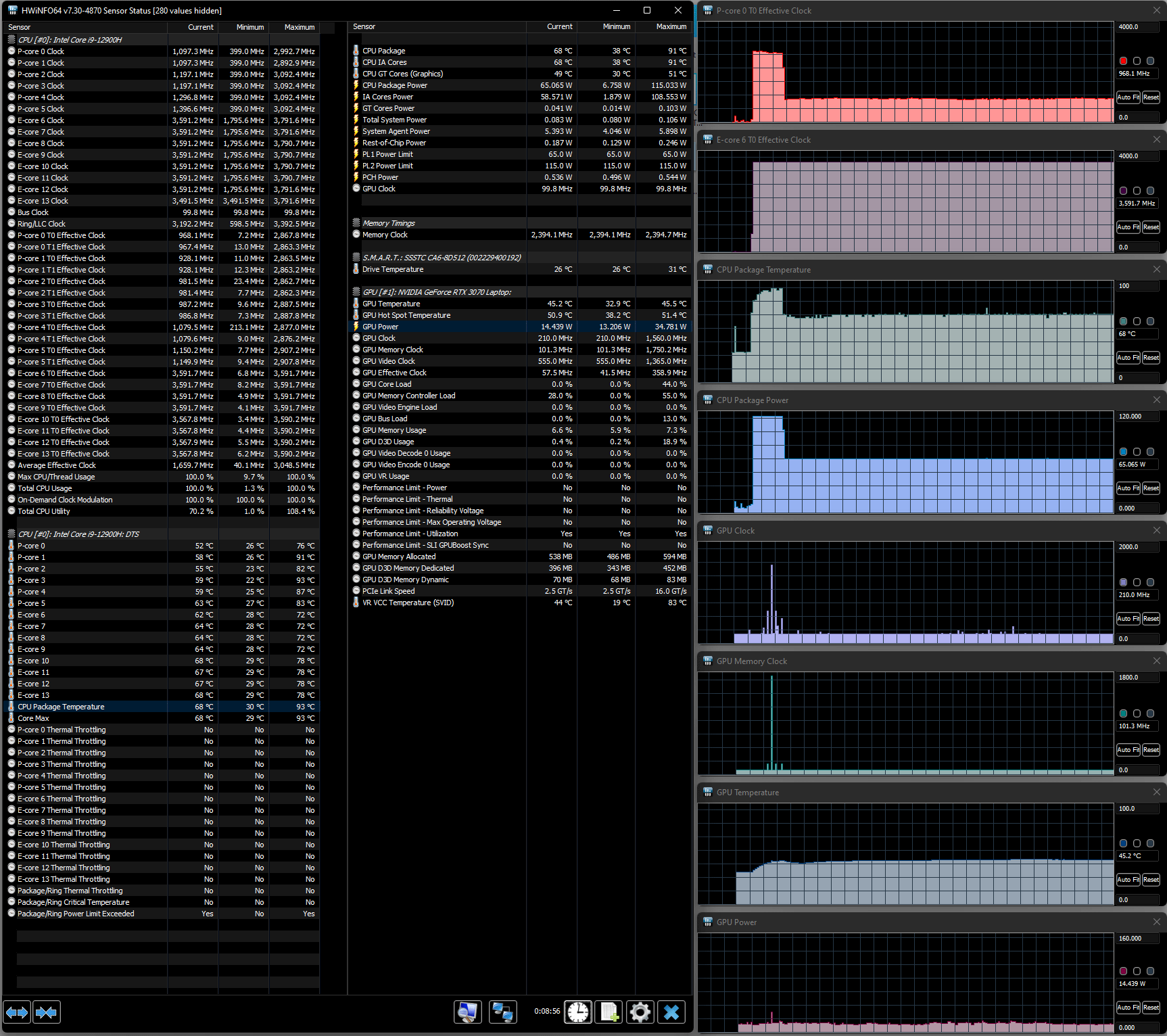
Task: Select the "Performance Limit - Thermal" row
Action: [x=520, y=499]
